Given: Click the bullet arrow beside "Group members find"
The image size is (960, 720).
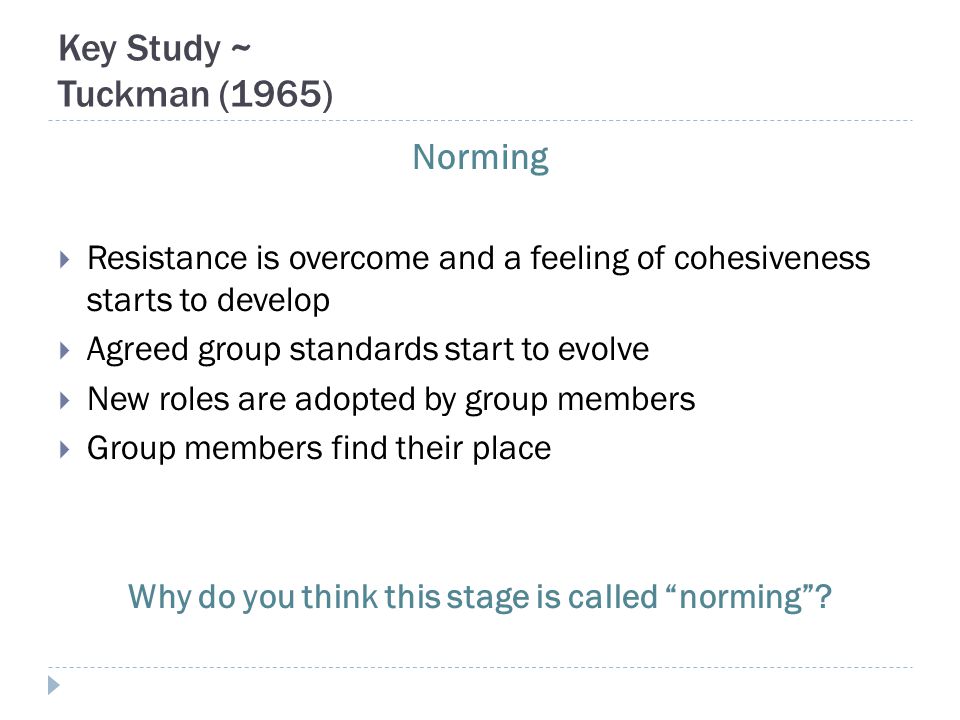Looking at the screenshot, I should [x=65, y=450].
